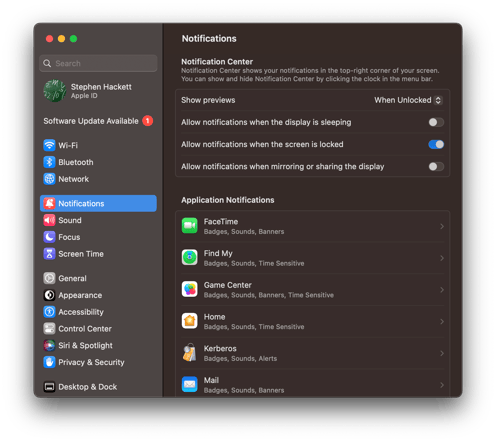Open General settings label
Image resolution: width=496 pixels, height=442 pixels.
72,278
